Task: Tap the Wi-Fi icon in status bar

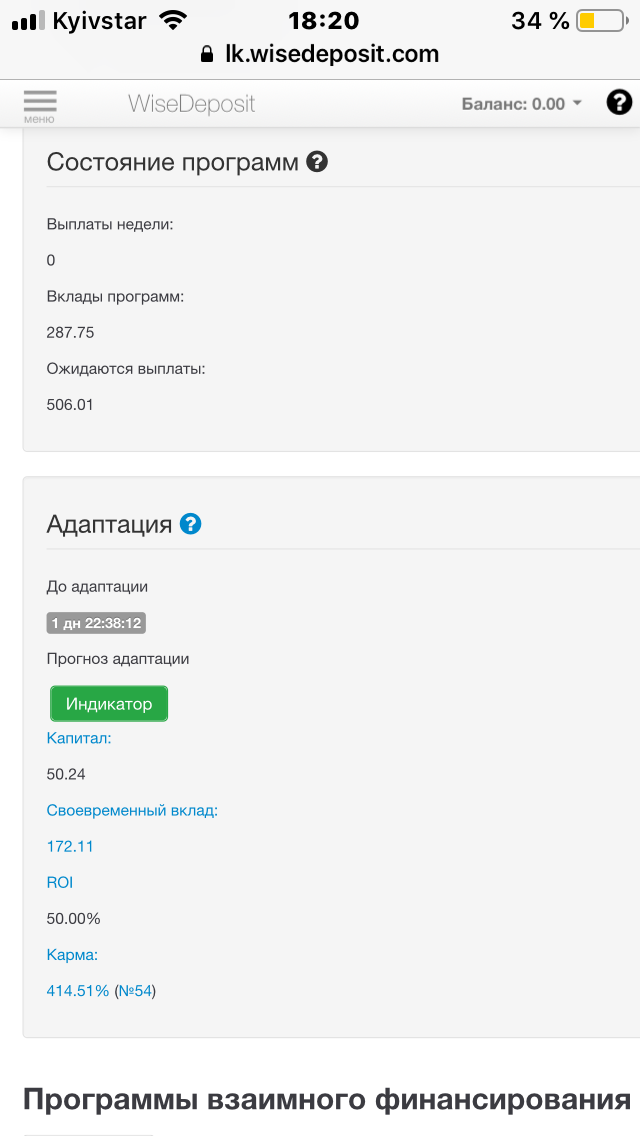Action: pos(173,20)
